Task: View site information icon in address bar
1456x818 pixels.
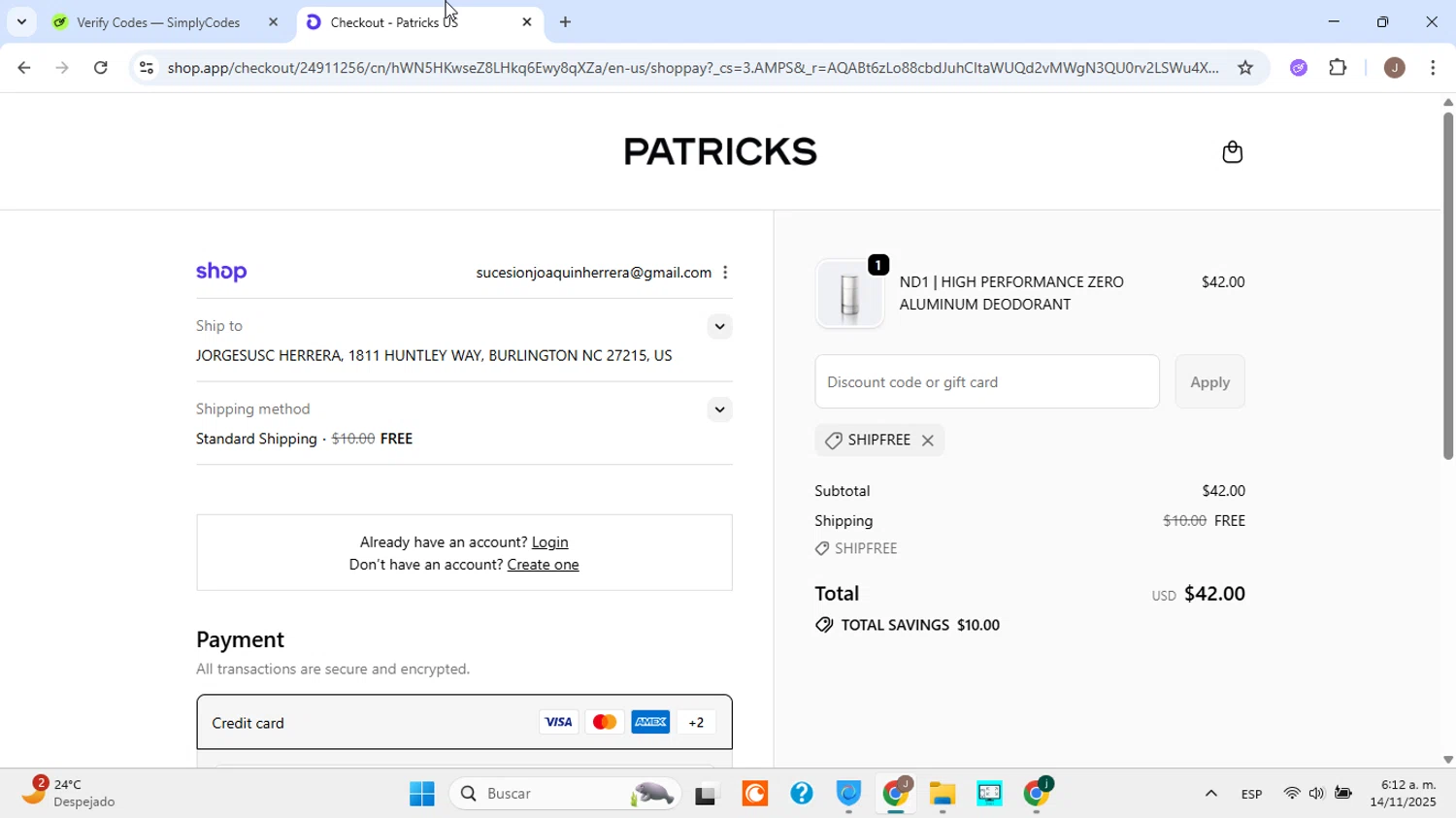Action: pos(147,68)
